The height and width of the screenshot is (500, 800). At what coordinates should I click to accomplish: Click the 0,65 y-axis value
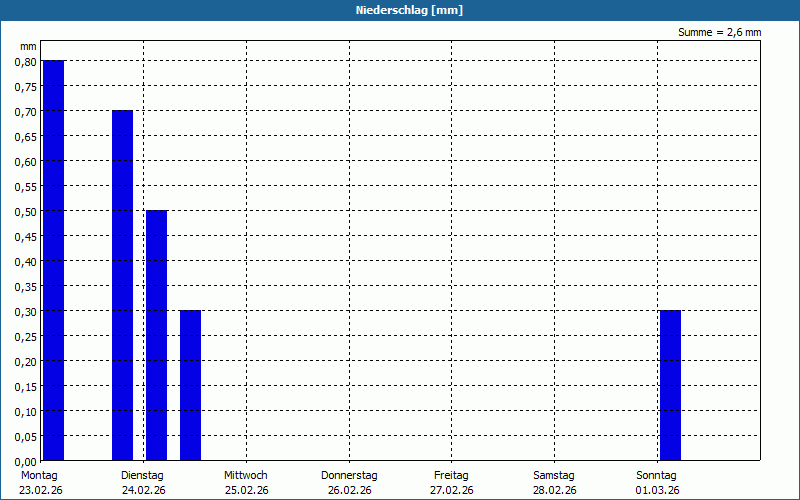point(26,137)
